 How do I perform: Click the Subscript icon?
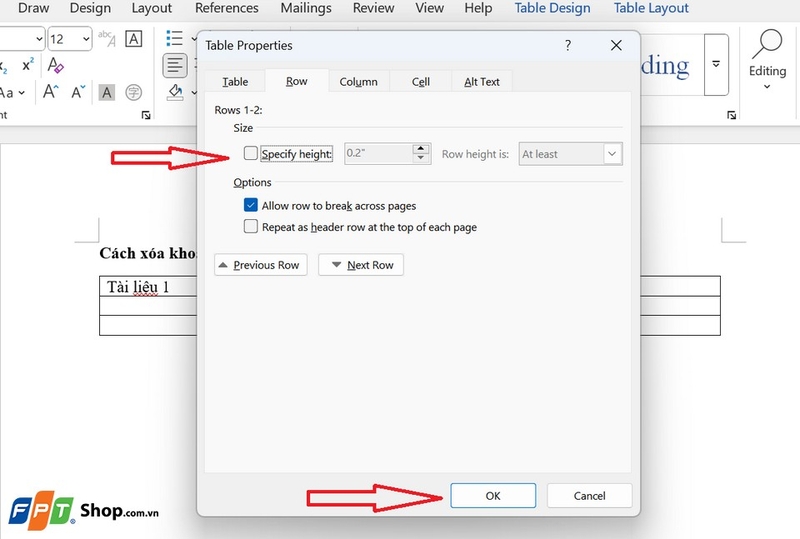tap(4, 66)
